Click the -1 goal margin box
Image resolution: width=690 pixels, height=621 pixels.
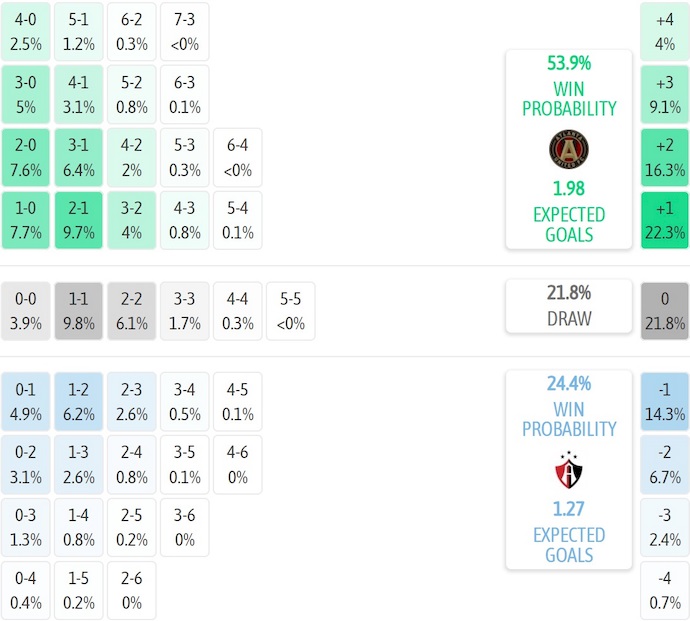[665, 401]
